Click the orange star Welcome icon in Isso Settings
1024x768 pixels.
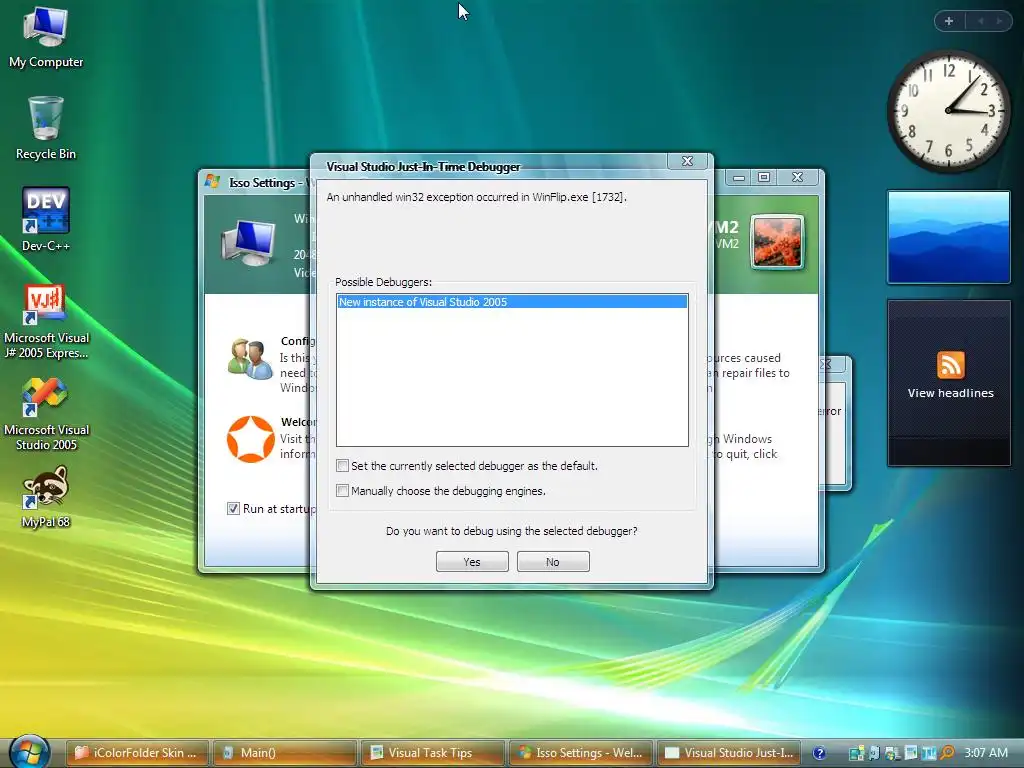[x=250, y=439]
